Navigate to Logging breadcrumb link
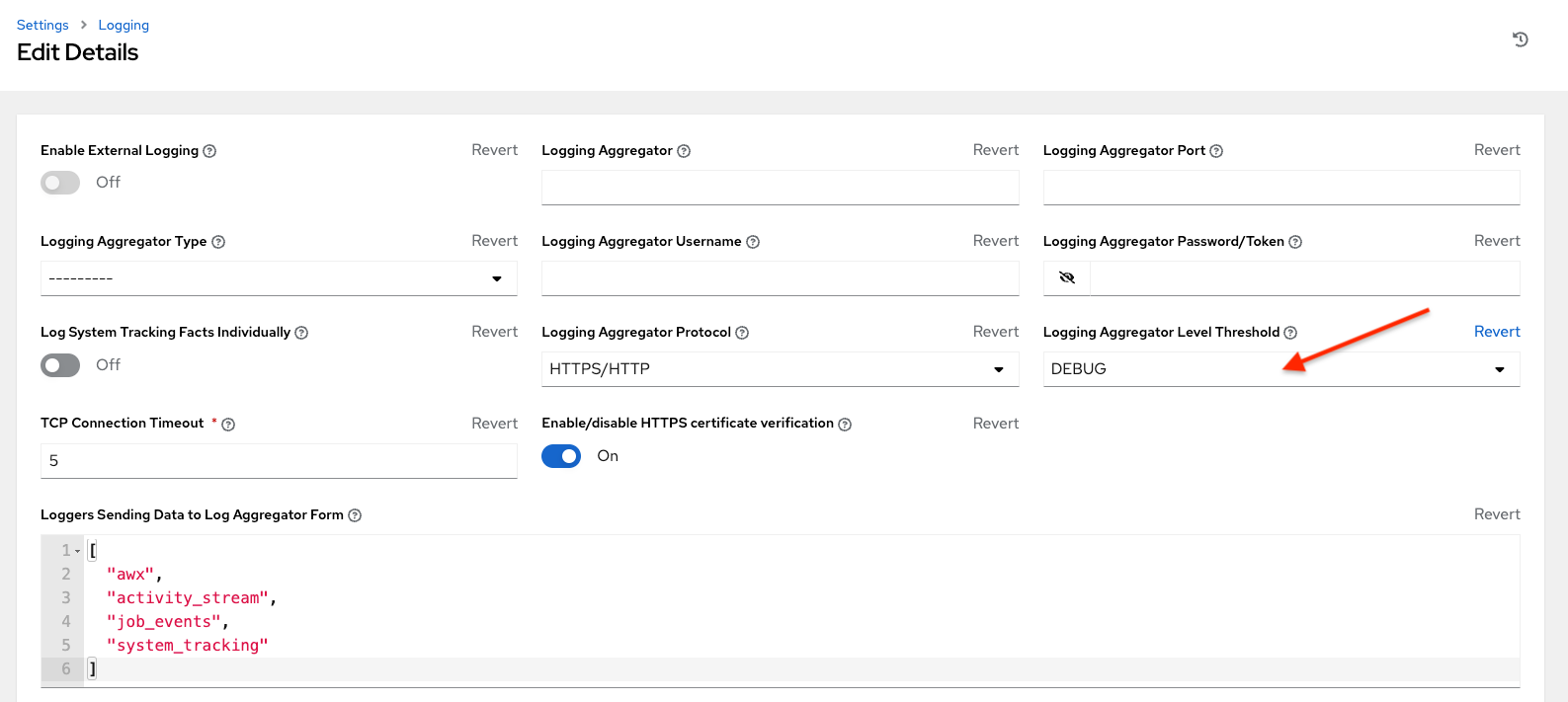 [x=124, y=25]
